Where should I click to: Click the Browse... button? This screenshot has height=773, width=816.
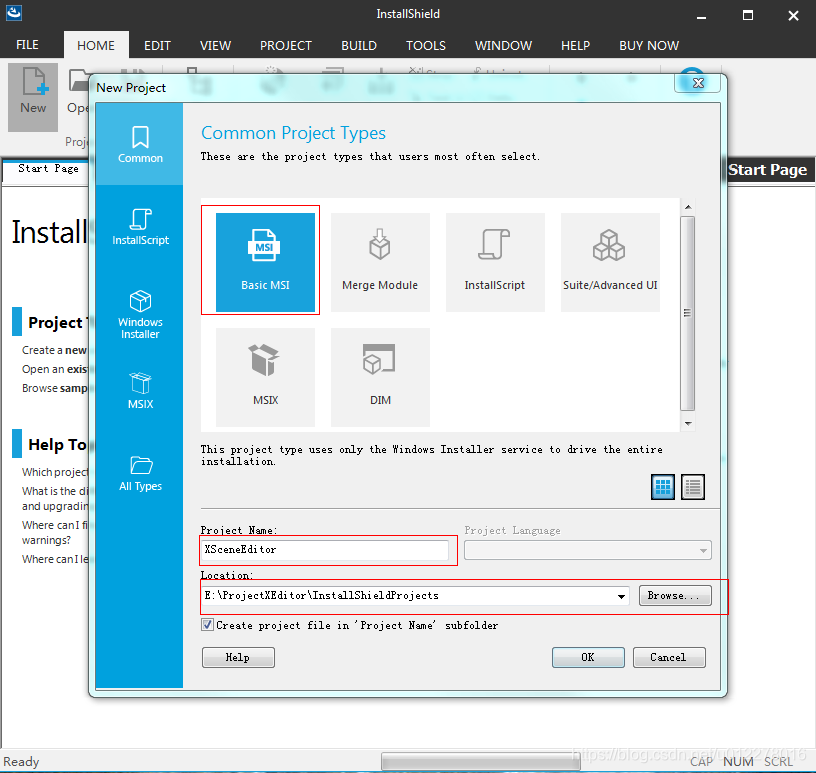pyautogui.click(x=674, y=595)
